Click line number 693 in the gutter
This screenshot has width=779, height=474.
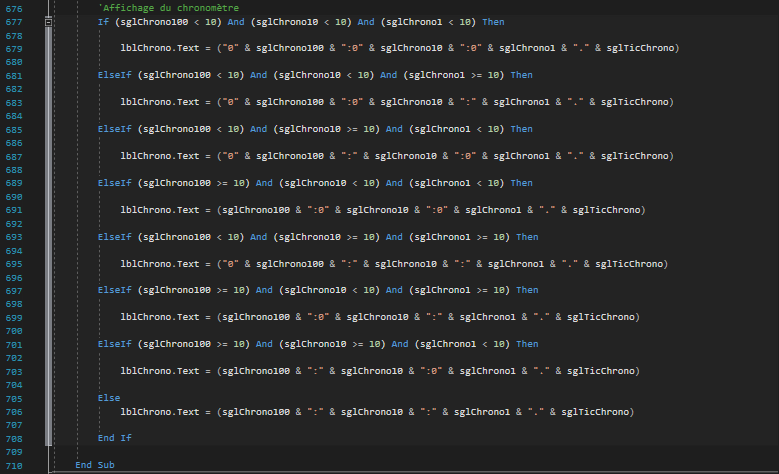[14, 237]
